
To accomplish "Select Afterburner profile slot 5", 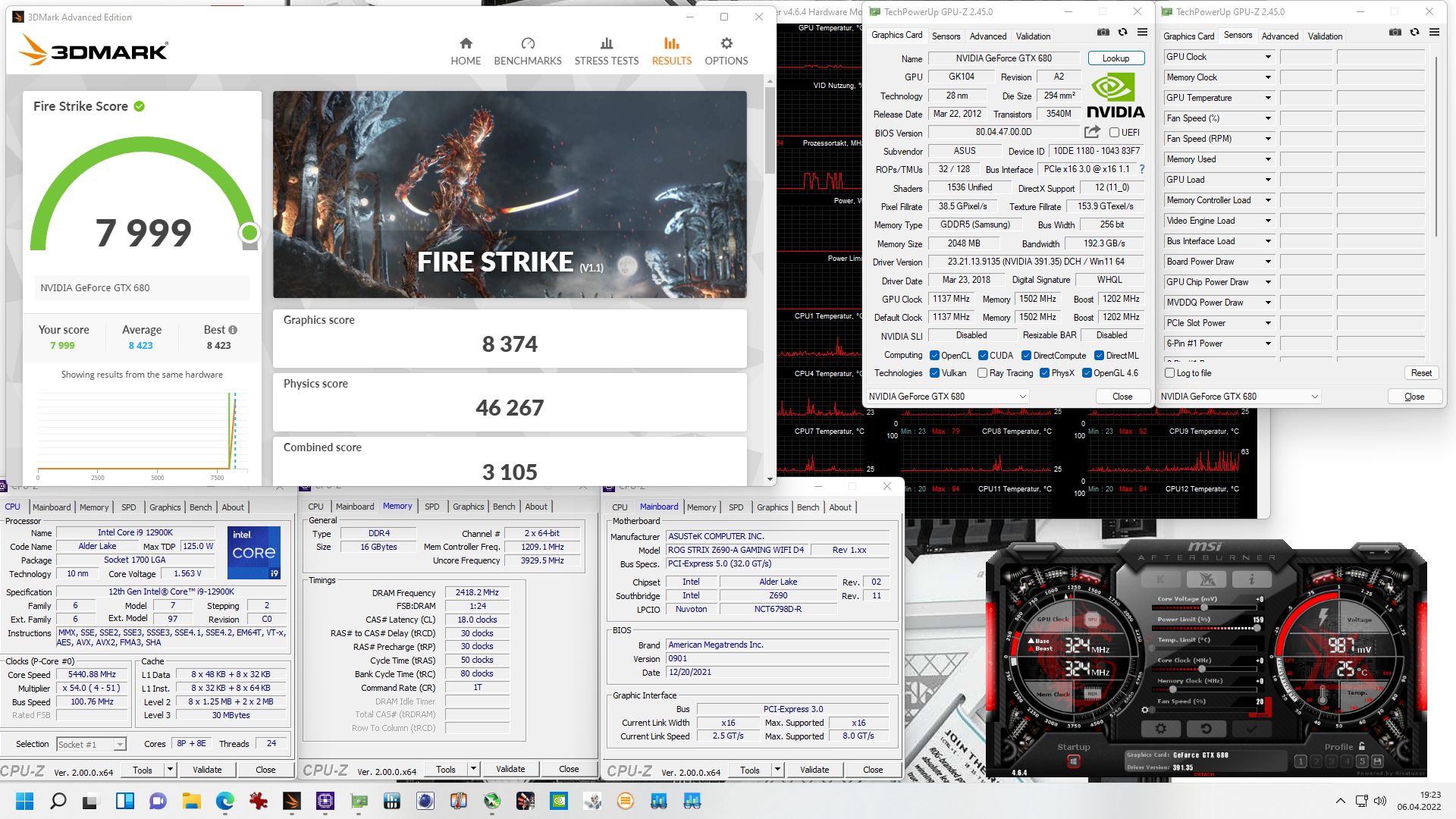I will coord(1362,761).
